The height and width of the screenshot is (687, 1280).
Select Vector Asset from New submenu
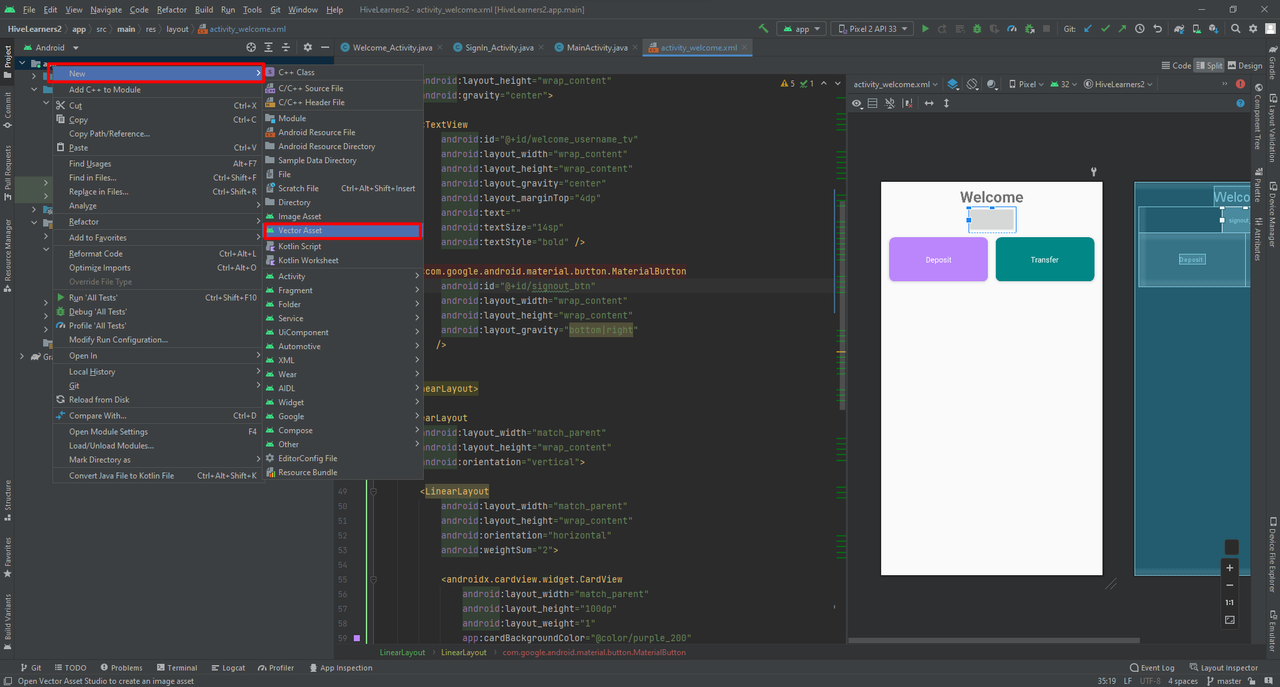(x=342, y=230)
